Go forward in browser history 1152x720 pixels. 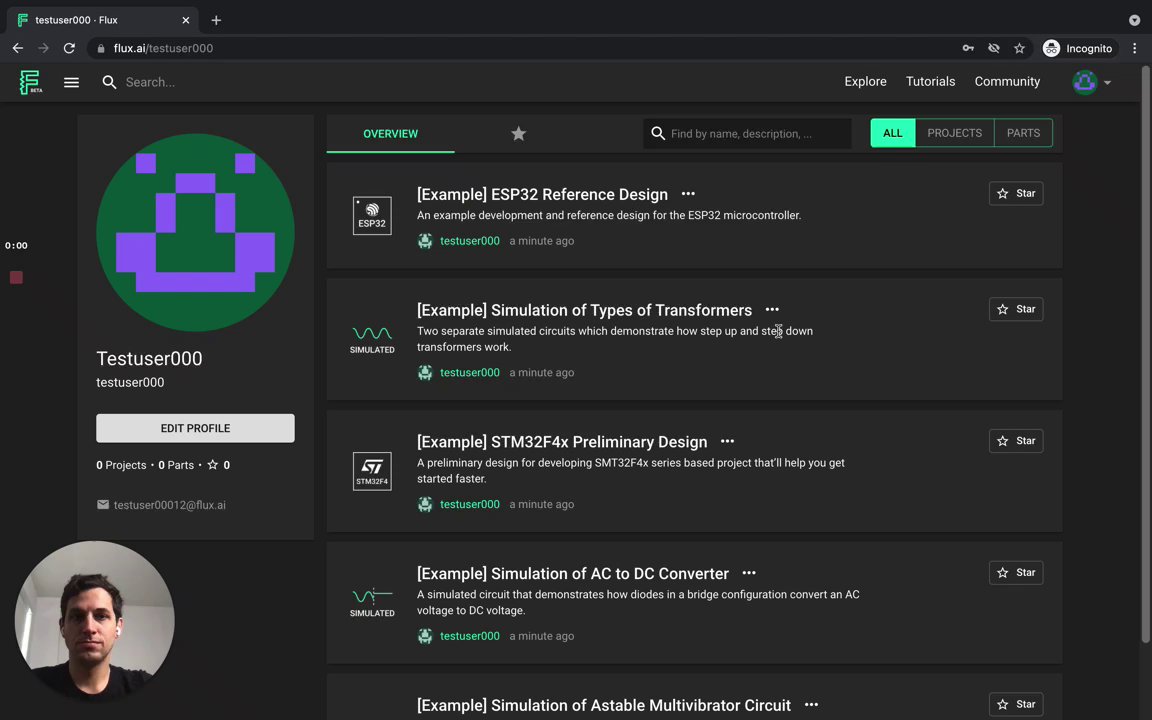pyautogui.click(x=43, y=48)
